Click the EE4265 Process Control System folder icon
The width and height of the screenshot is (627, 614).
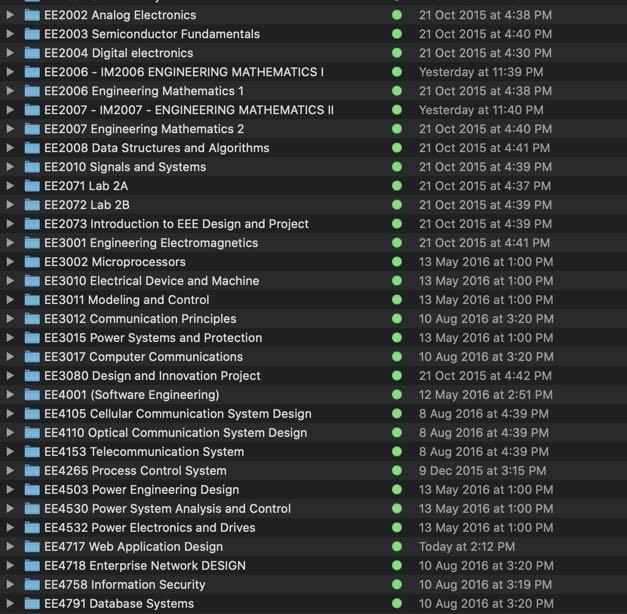[x=32, y=471]
